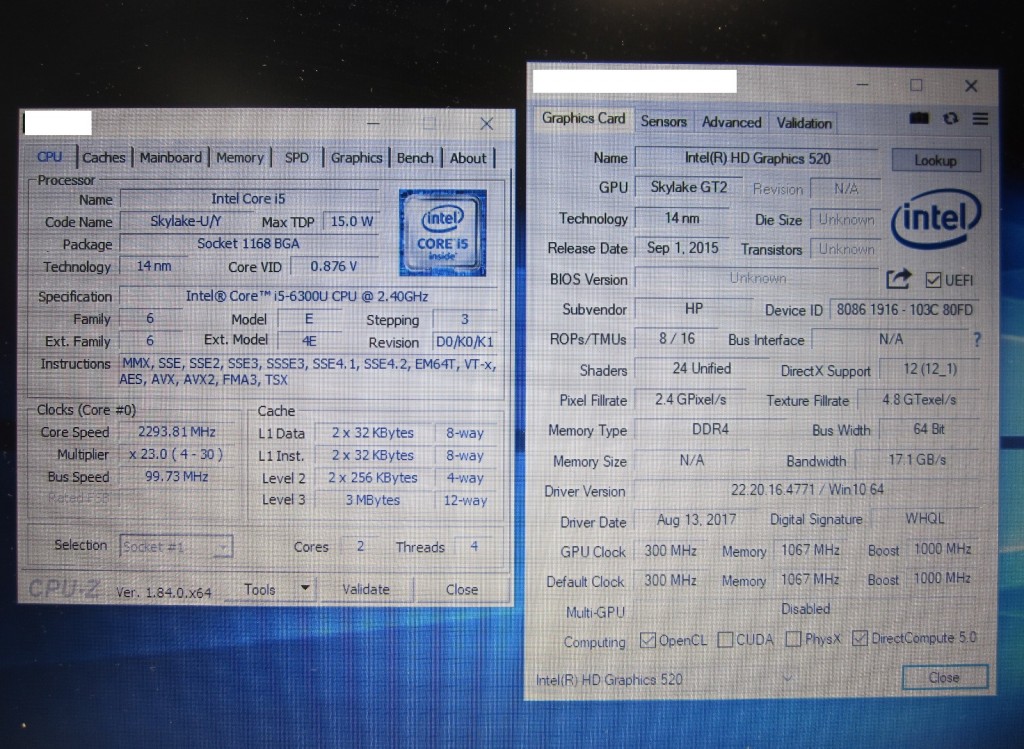Click the BIOS export share icon
1024x749 pixels.
click(898, 279)
